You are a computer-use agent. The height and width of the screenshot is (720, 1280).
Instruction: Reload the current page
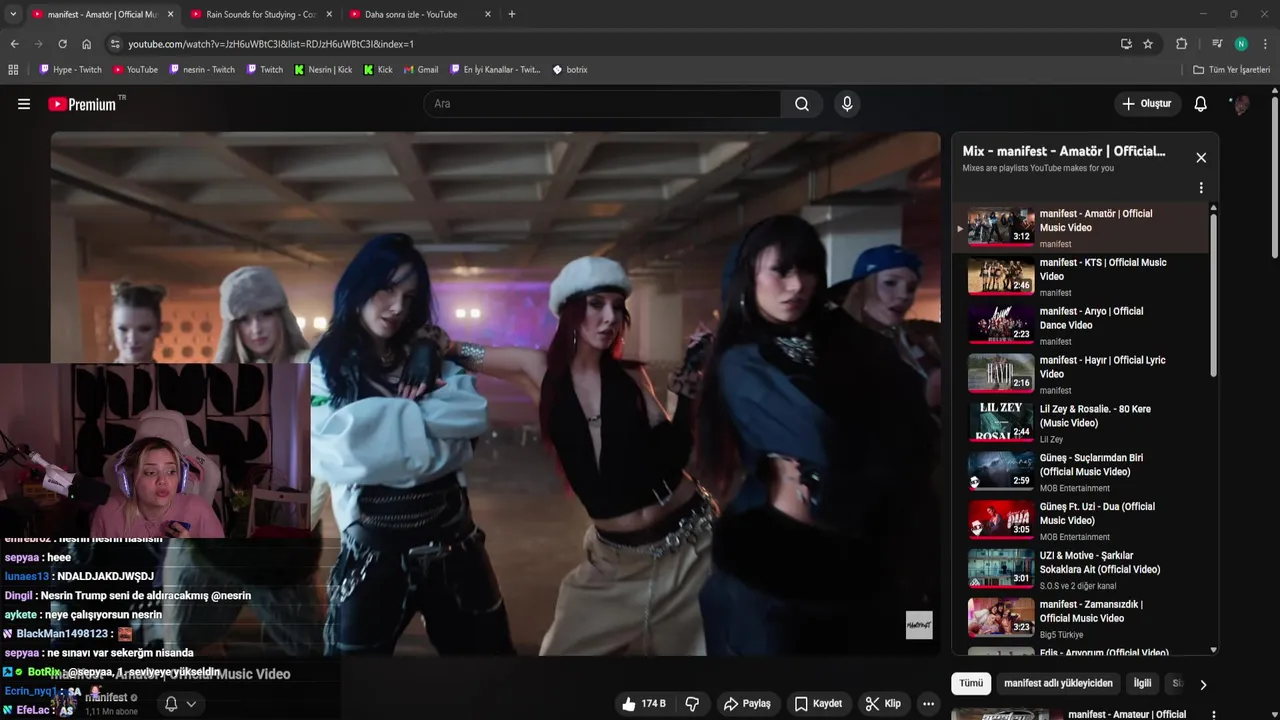coord(62,44)
